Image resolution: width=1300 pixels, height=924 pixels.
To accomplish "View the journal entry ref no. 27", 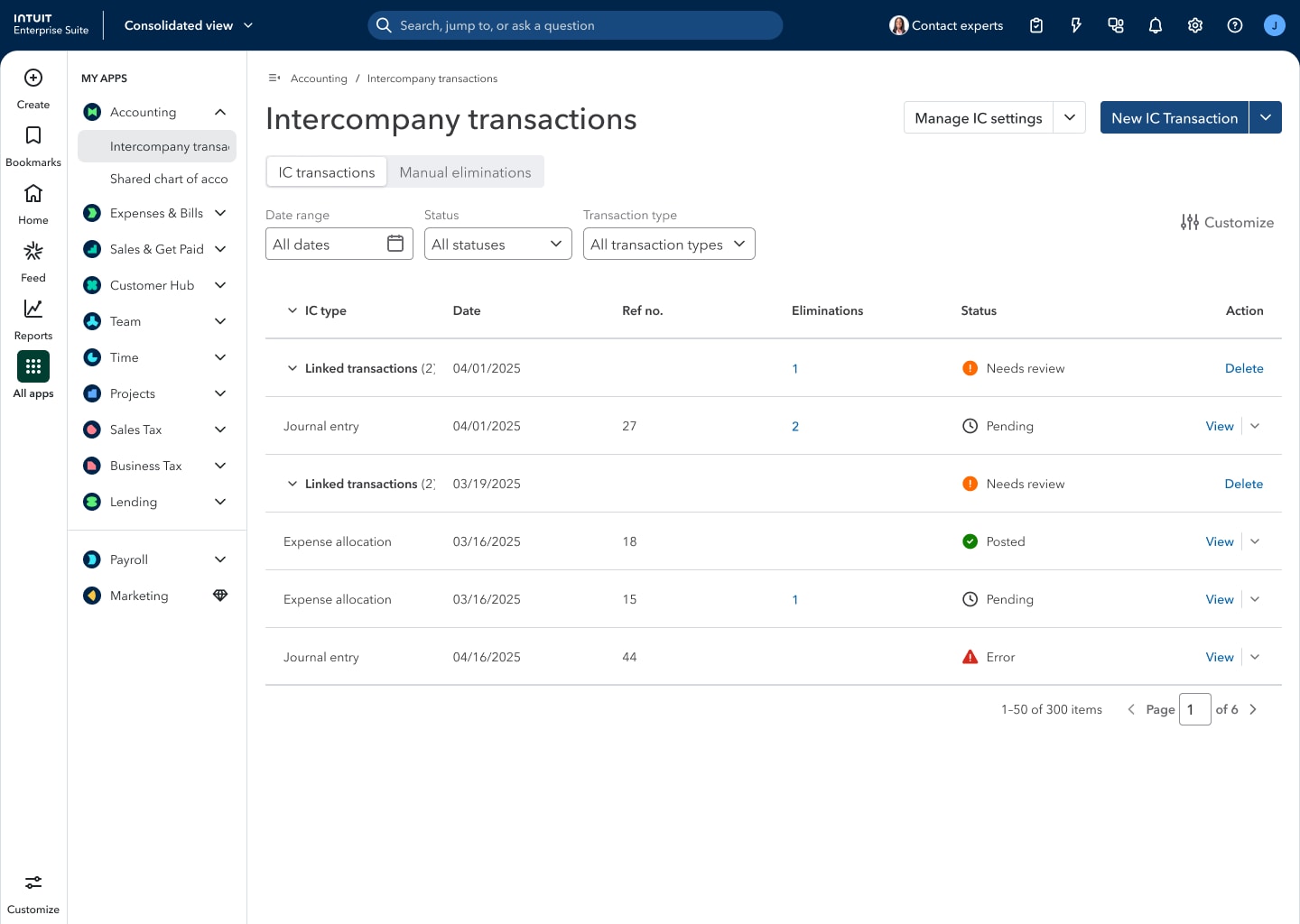I will point(1220,426).
